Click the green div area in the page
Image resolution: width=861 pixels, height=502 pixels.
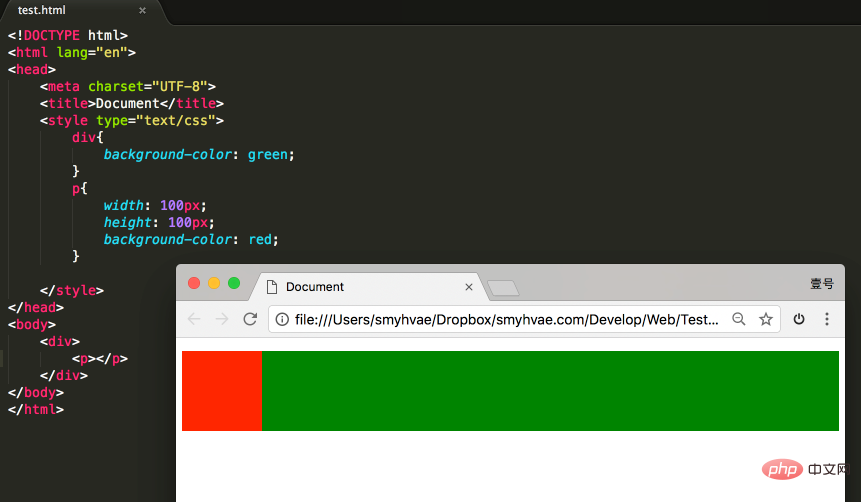550,391
